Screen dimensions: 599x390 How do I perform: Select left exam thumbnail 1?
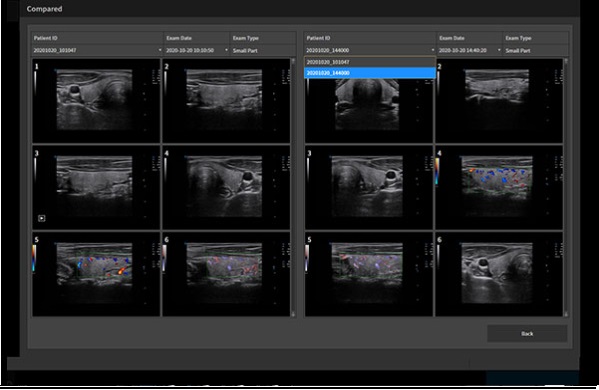tap(96, 101)
